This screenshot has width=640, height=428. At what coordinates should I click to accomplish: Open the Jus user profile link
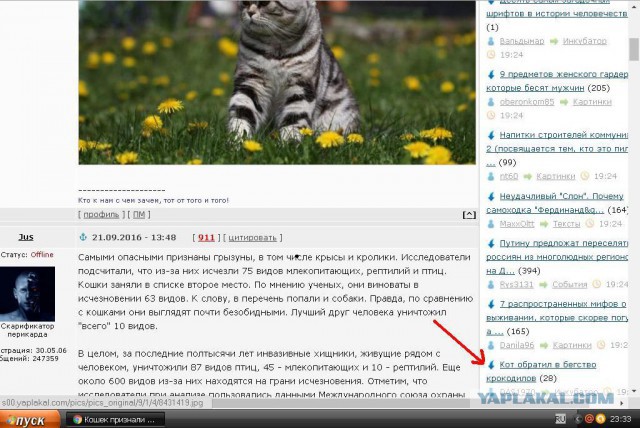(x=26, y=237)
